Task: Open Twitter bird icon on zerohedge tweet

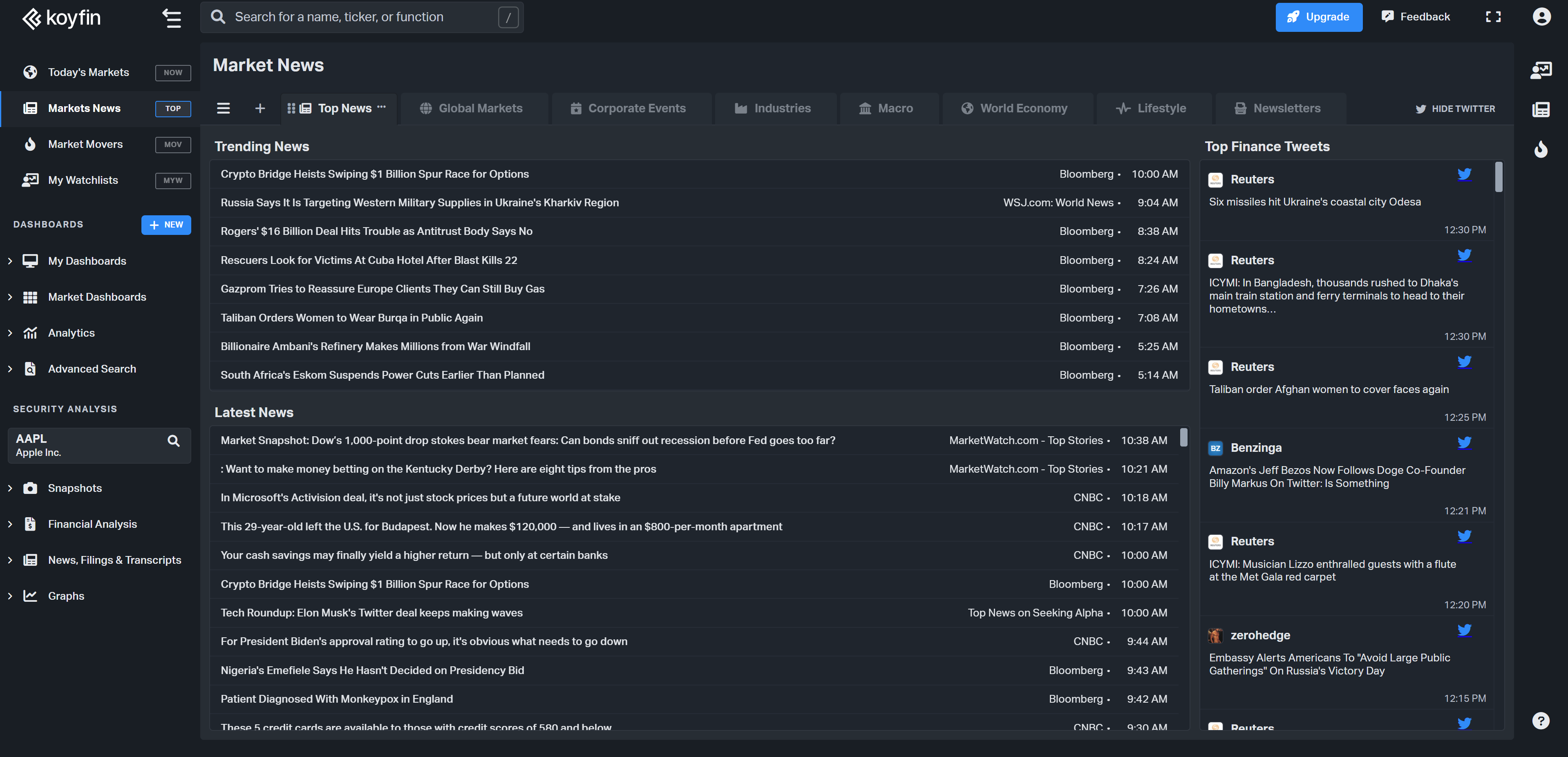Action: (x=1465, y=630)
